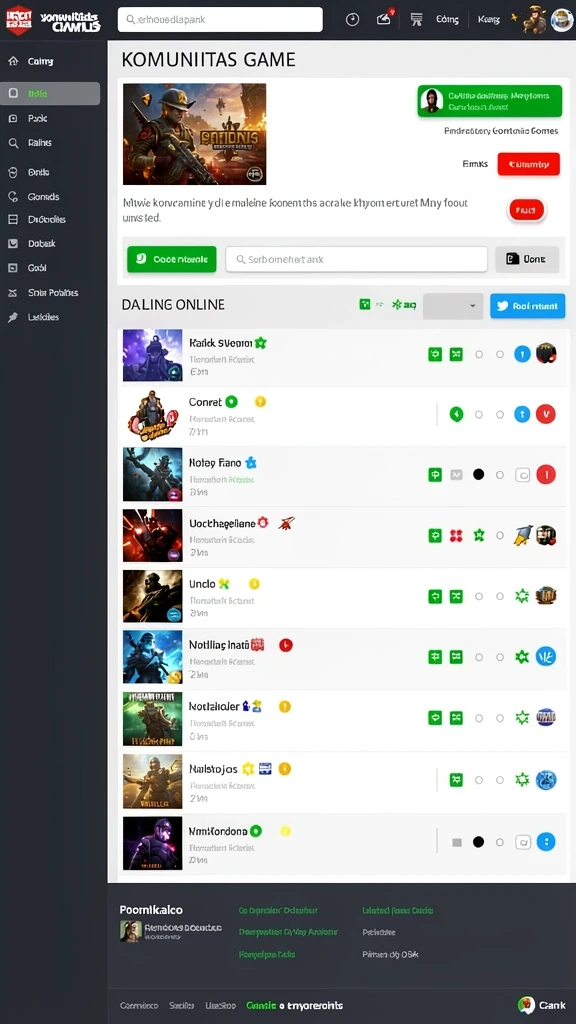The width and height of the screenshot is (576, 1024).
Task: Open the Keng menu in top bar
Action: [488, 20]
